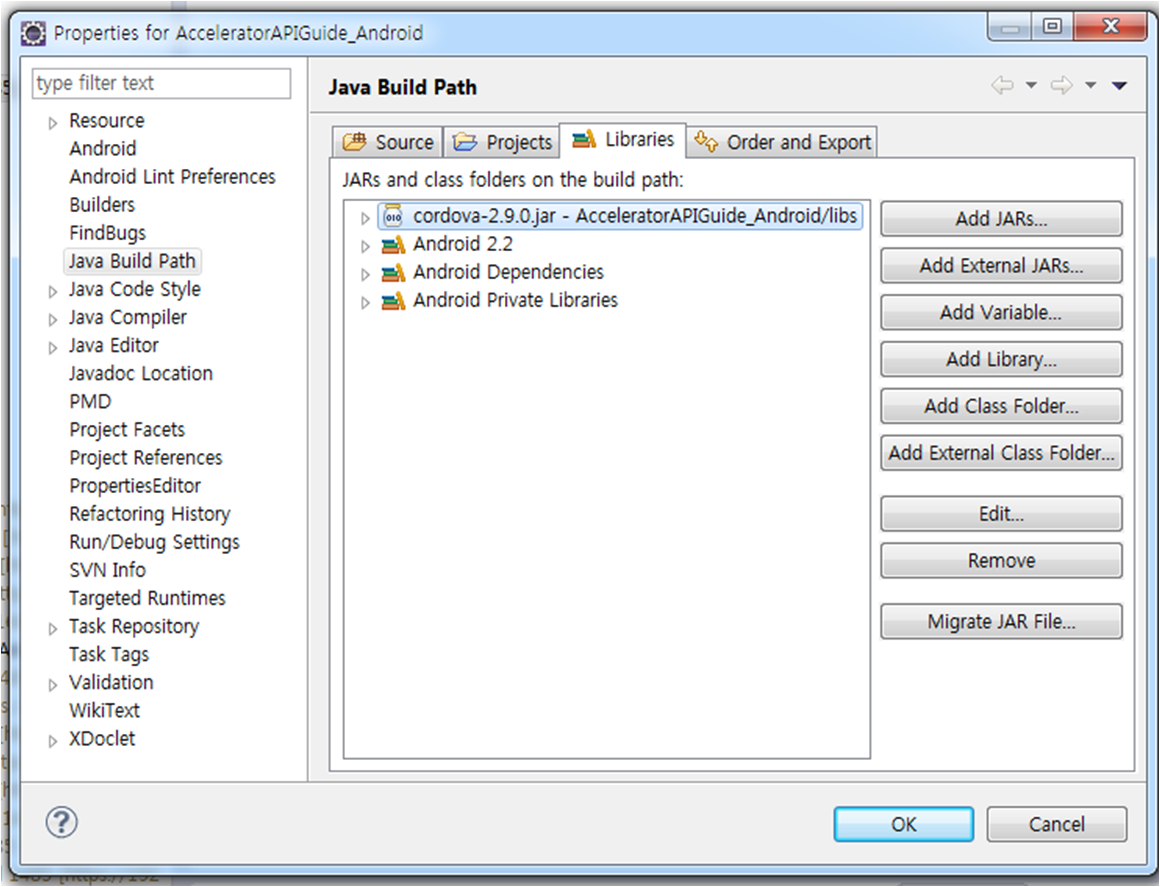Expand the Resource category in sidebar

click(53, 122)
